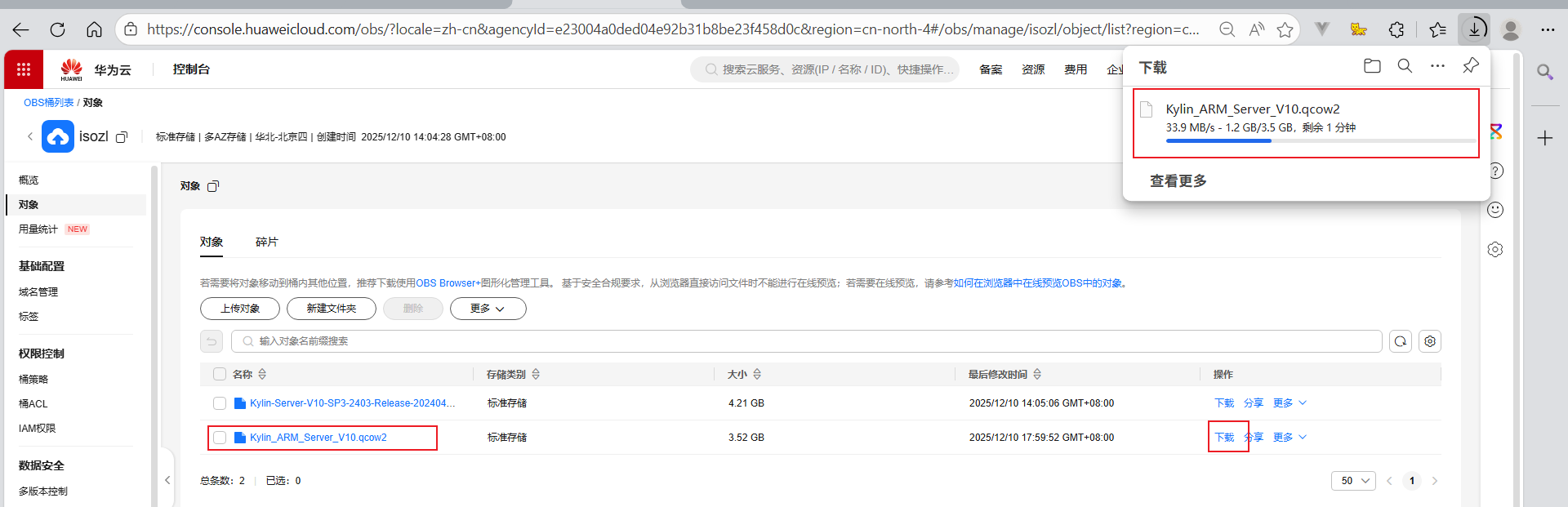Open downloads folder from the download panel
This screenshot has width=1568, height=507.
click(x=1372, y=66)
